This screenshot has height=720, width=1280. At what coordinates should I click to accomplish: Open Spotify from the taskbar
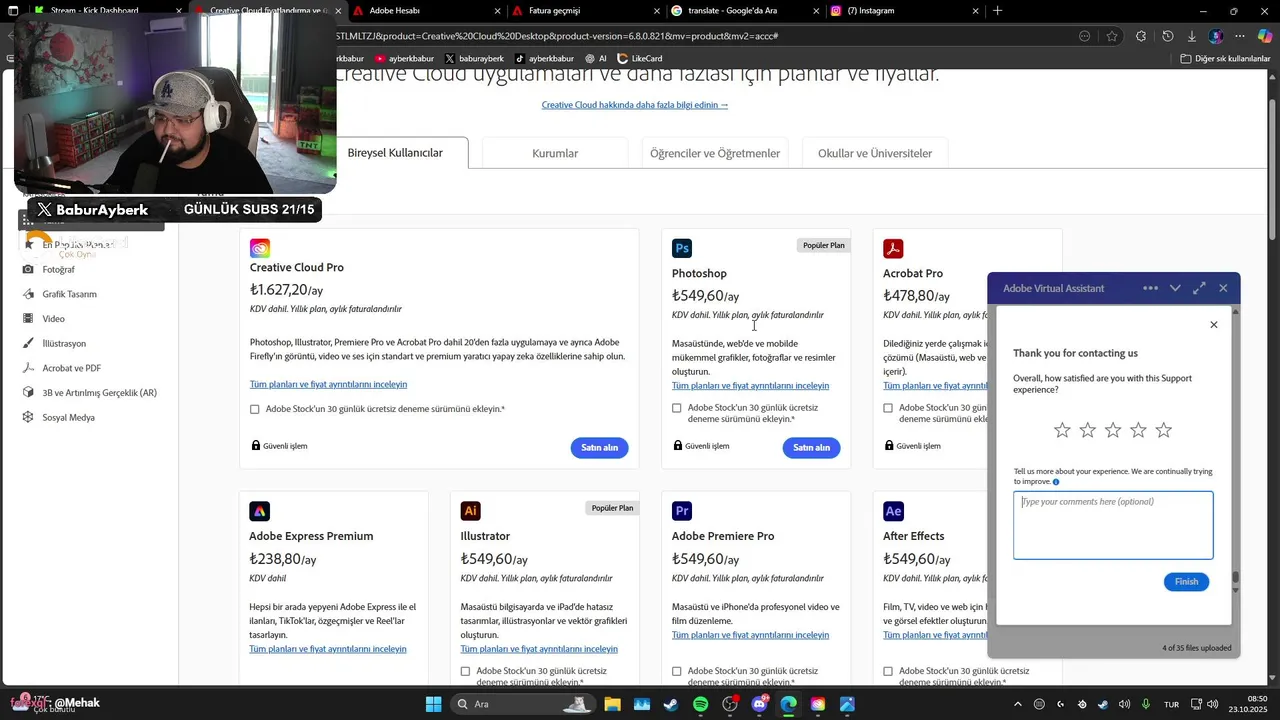(x=701, y=704)
